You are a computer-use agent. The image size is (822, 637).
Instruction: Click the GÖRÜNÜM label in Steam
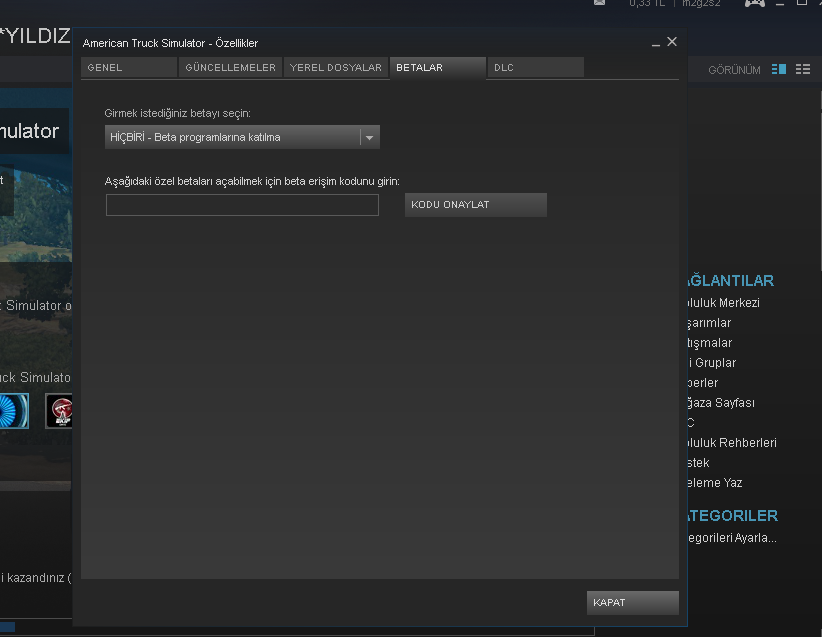[734, 70]
